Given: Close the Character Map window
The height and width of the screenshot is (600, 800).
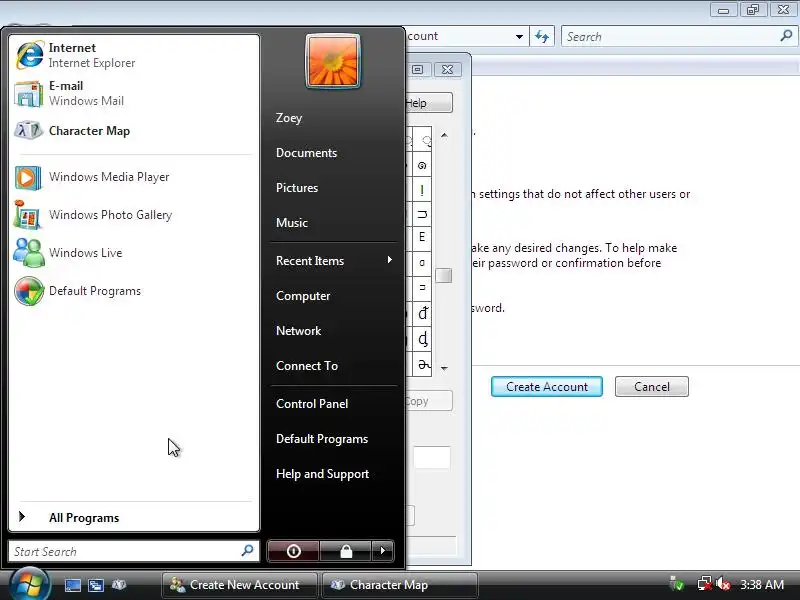Looking at the screenshot, I should pos(447,69).
